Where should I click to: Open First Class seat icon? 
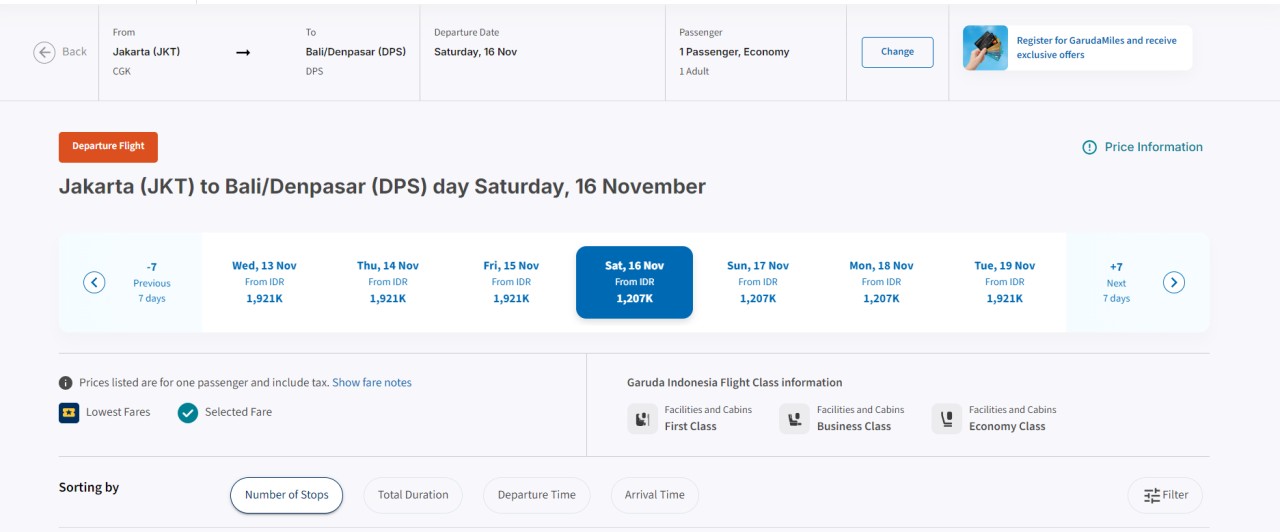(643, 418)
